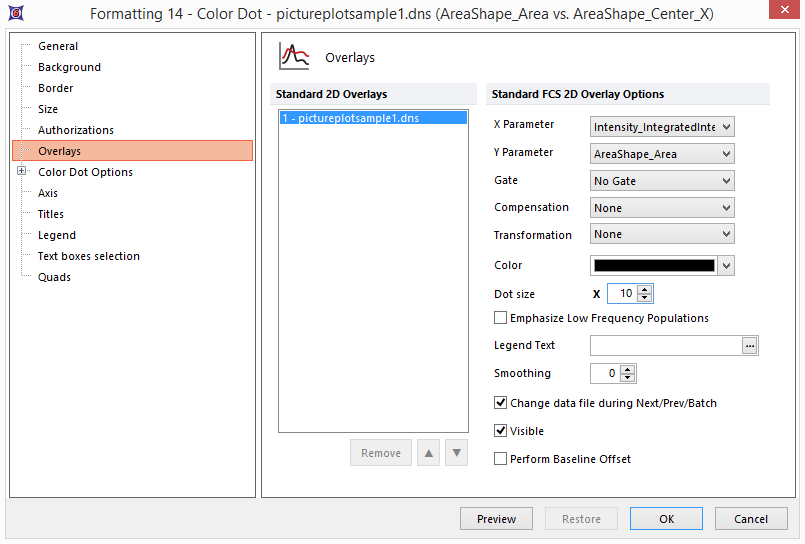Increase the Dot size spinner value
The image size is (805, 544).
[x=645, y=289]
